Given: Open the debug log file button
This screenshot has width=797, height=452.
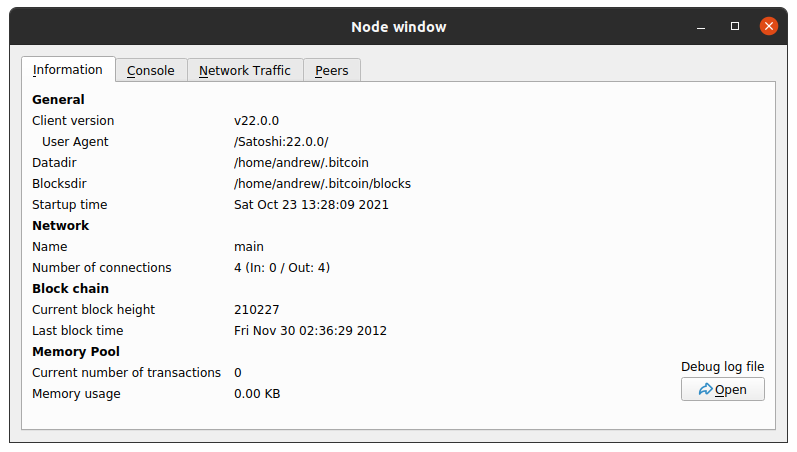Looking at the screenshot, I should [x=722, y=389].
